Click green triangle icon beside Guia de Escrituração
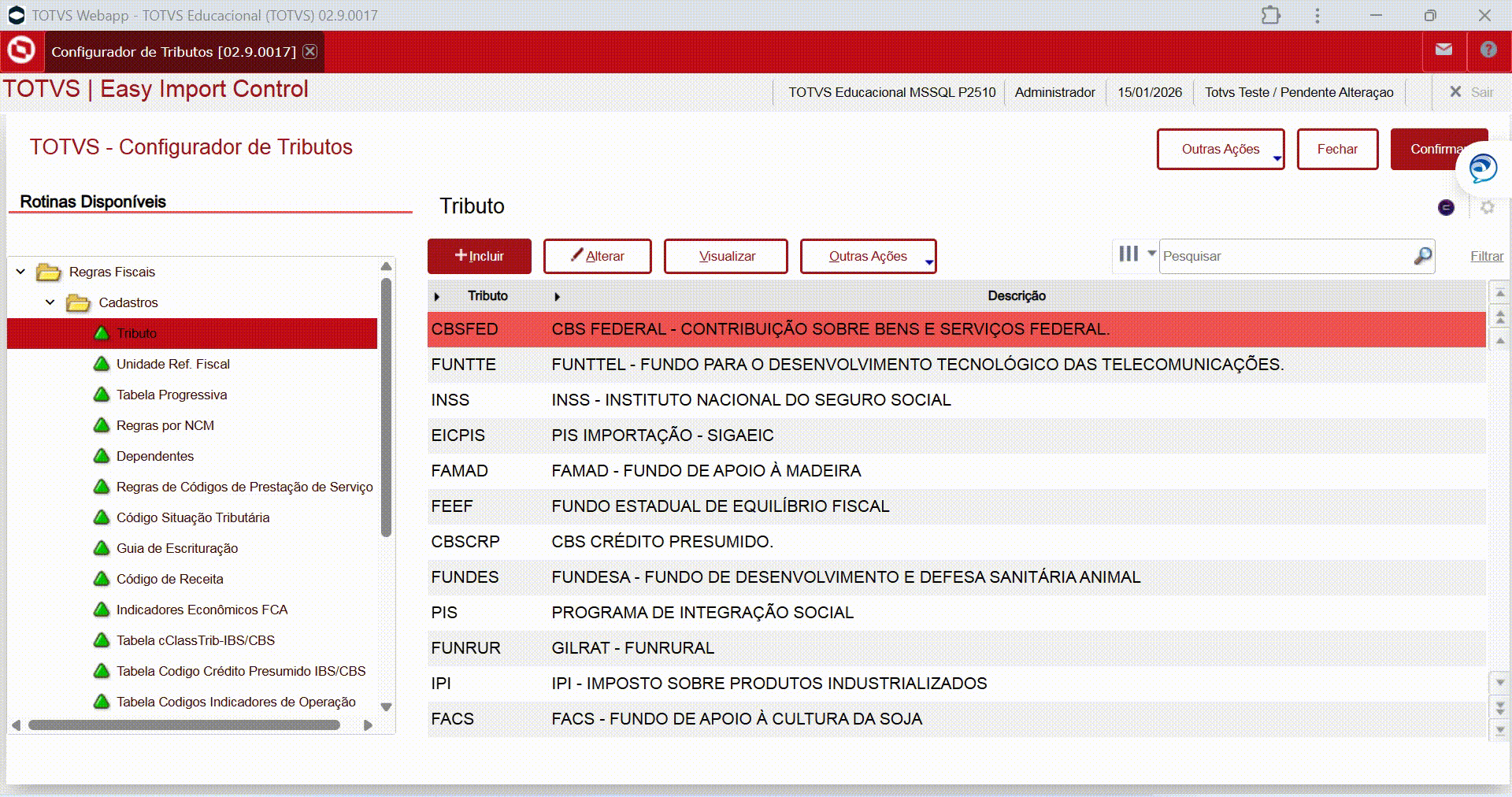Viewport: 1512px width, 797px height. 102,548
